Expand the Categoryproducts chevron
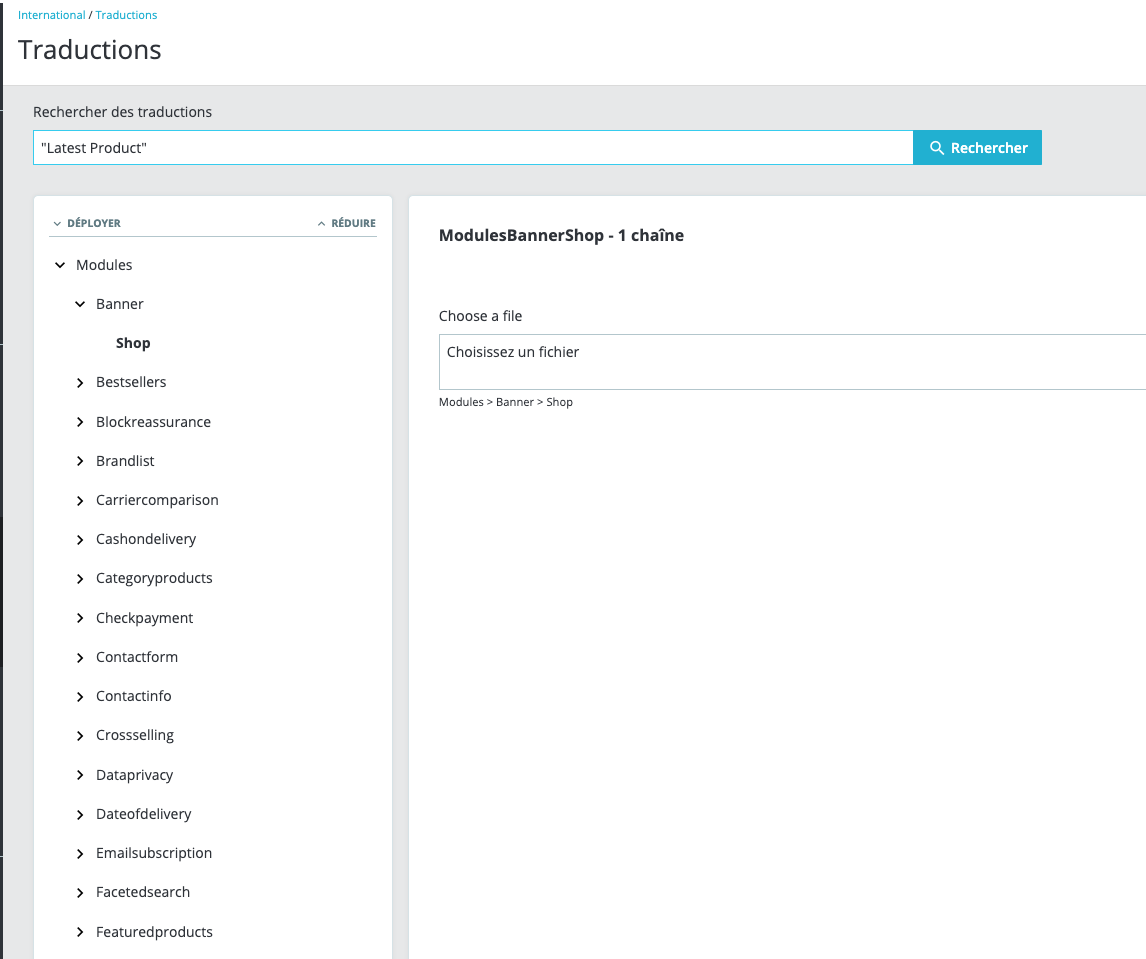 click(x=80, y=578)
